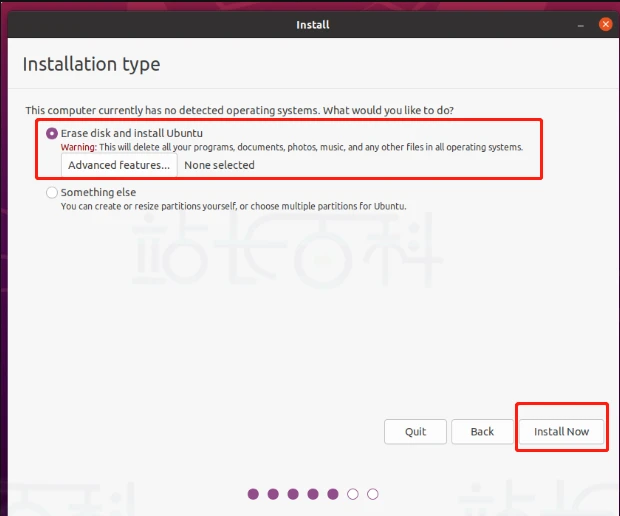
Task: Click the red Warning text
Action: (x=79, y=147)
